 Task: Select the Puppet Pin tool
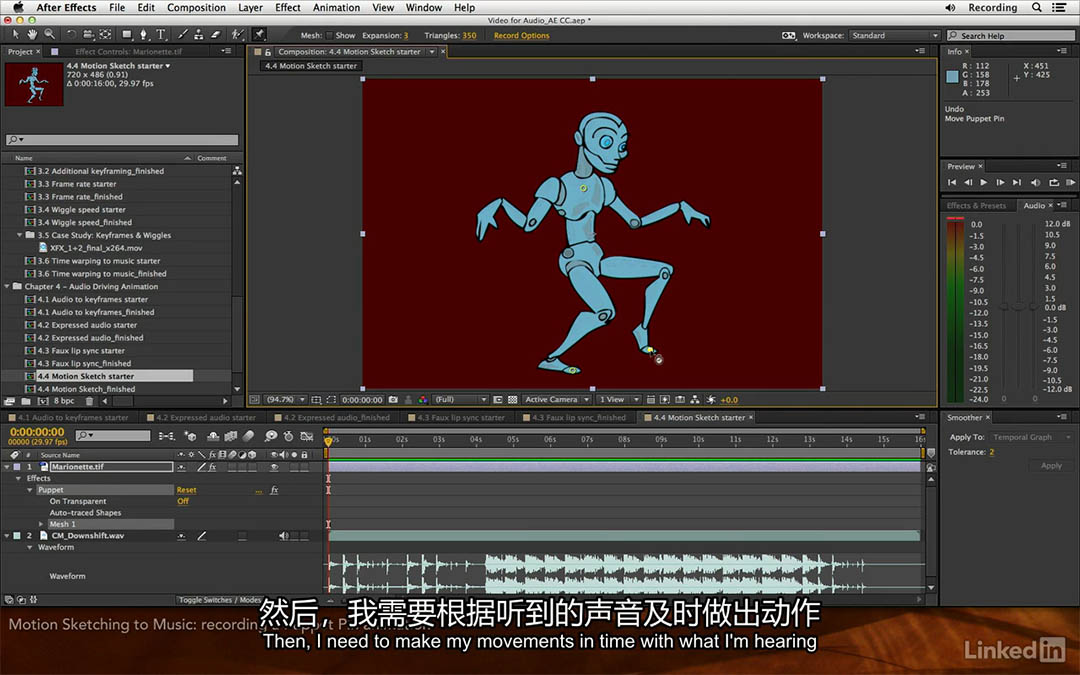click(260, 34)
